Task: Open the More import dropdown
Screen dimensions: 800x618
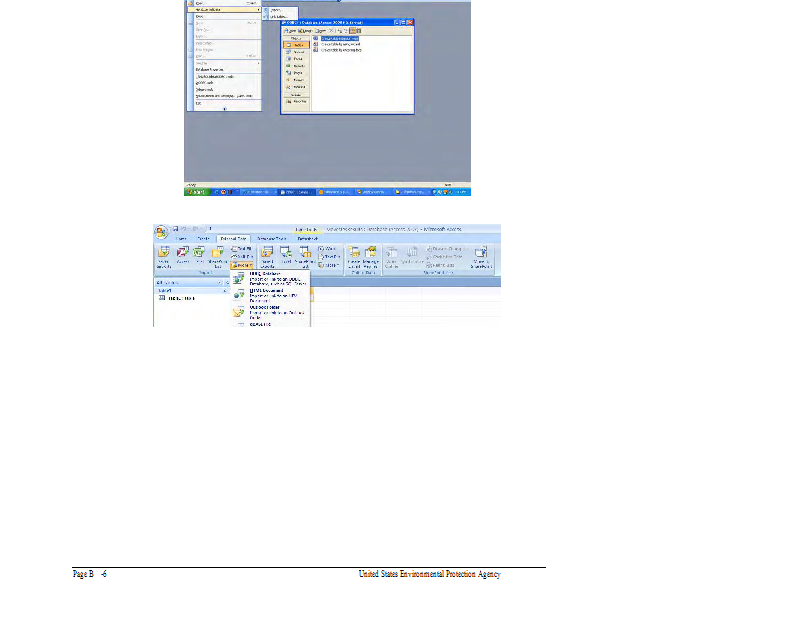Action: point(241,267)
